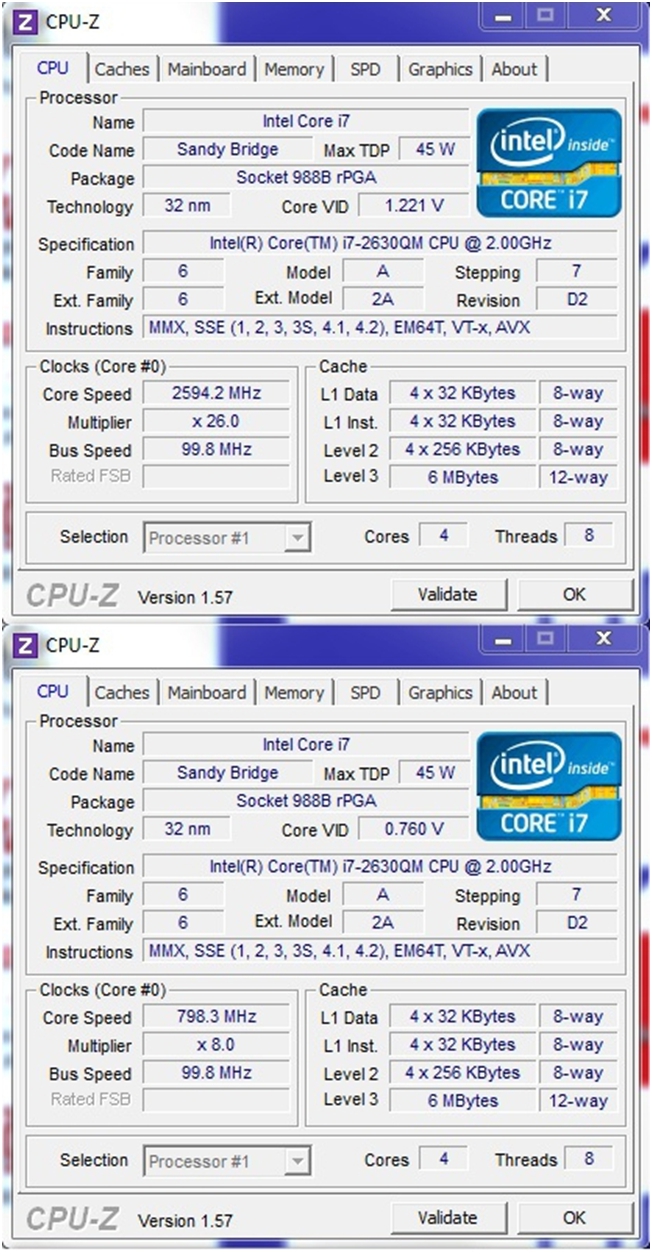This screenshot has height=1254, width=652.
Task: Click OK button in upper window
Action: click(574, 594)
